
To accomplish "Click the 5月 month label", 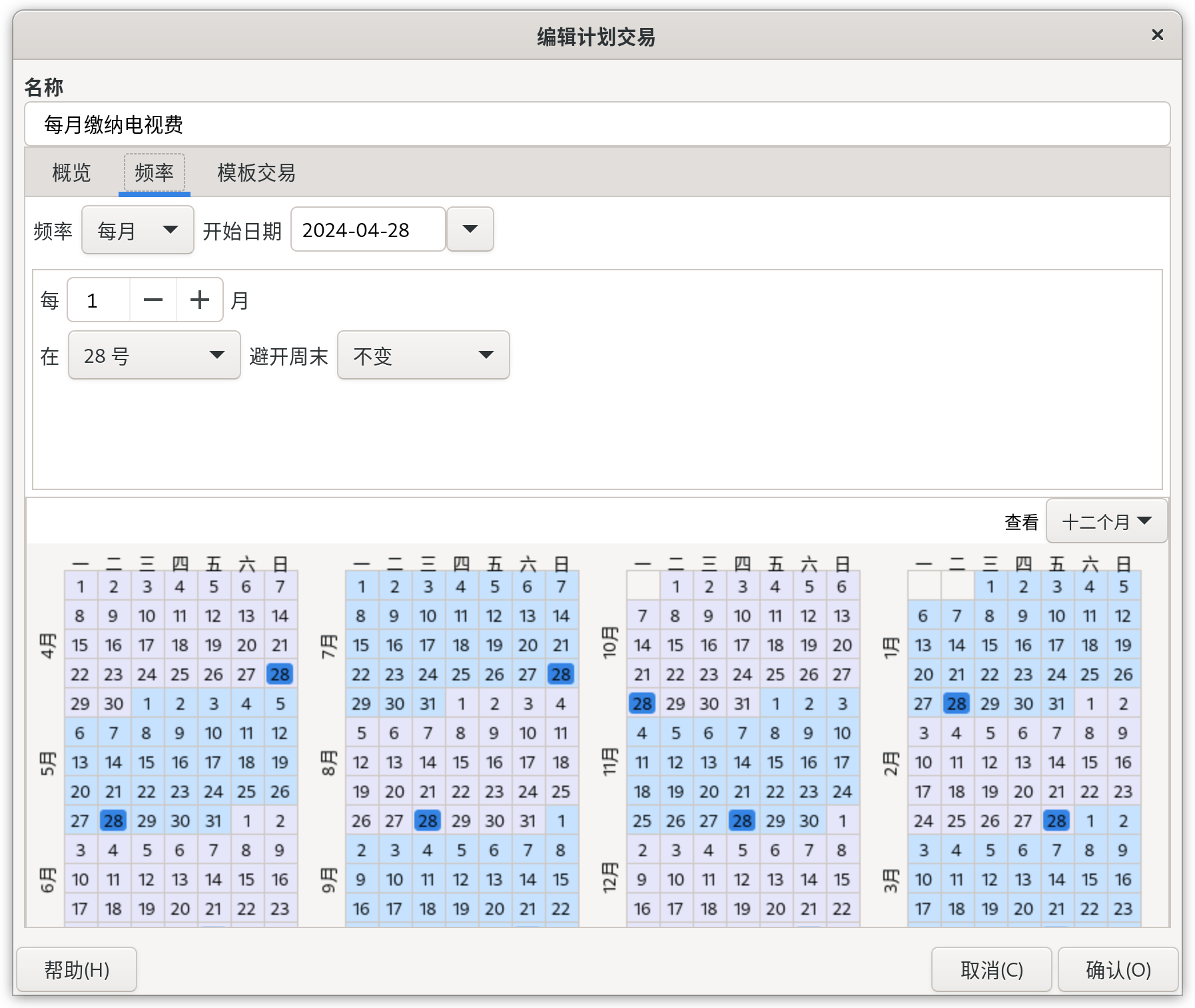I will [48, 763].
